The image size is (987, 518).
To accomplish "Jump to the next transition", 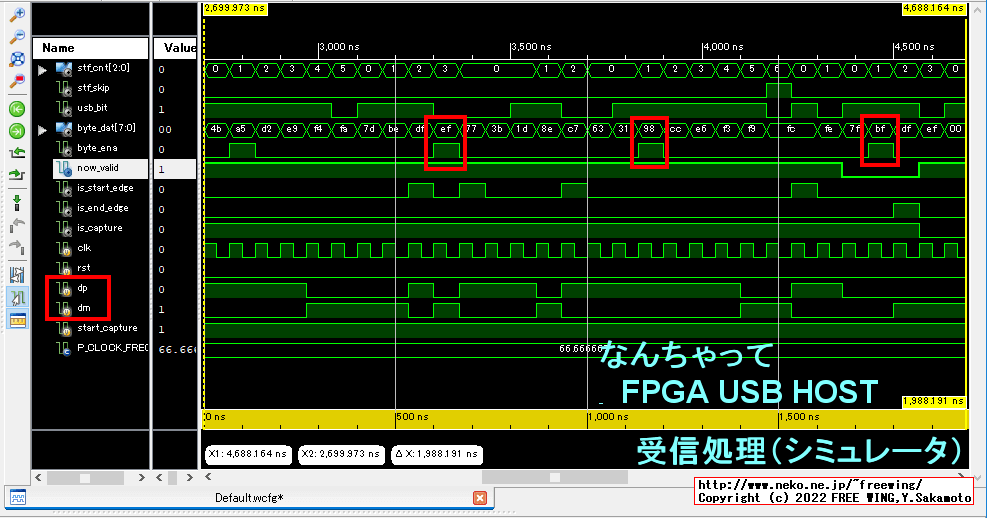I will (17, 175).
